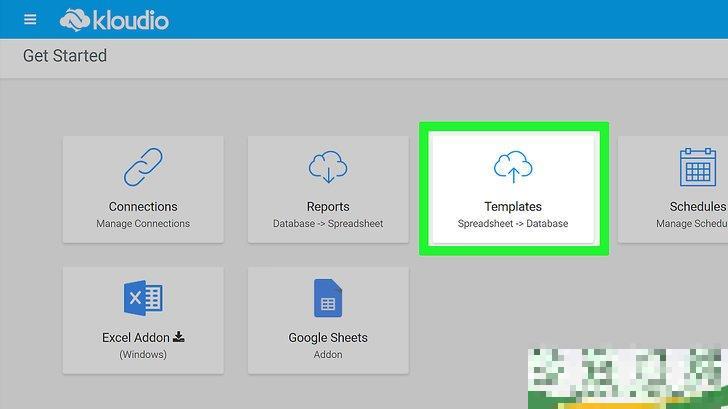The width and height of the screenshot is (728, 409).
Task: Click the Excel spreadsheet icon
Action: coord(143,298)
